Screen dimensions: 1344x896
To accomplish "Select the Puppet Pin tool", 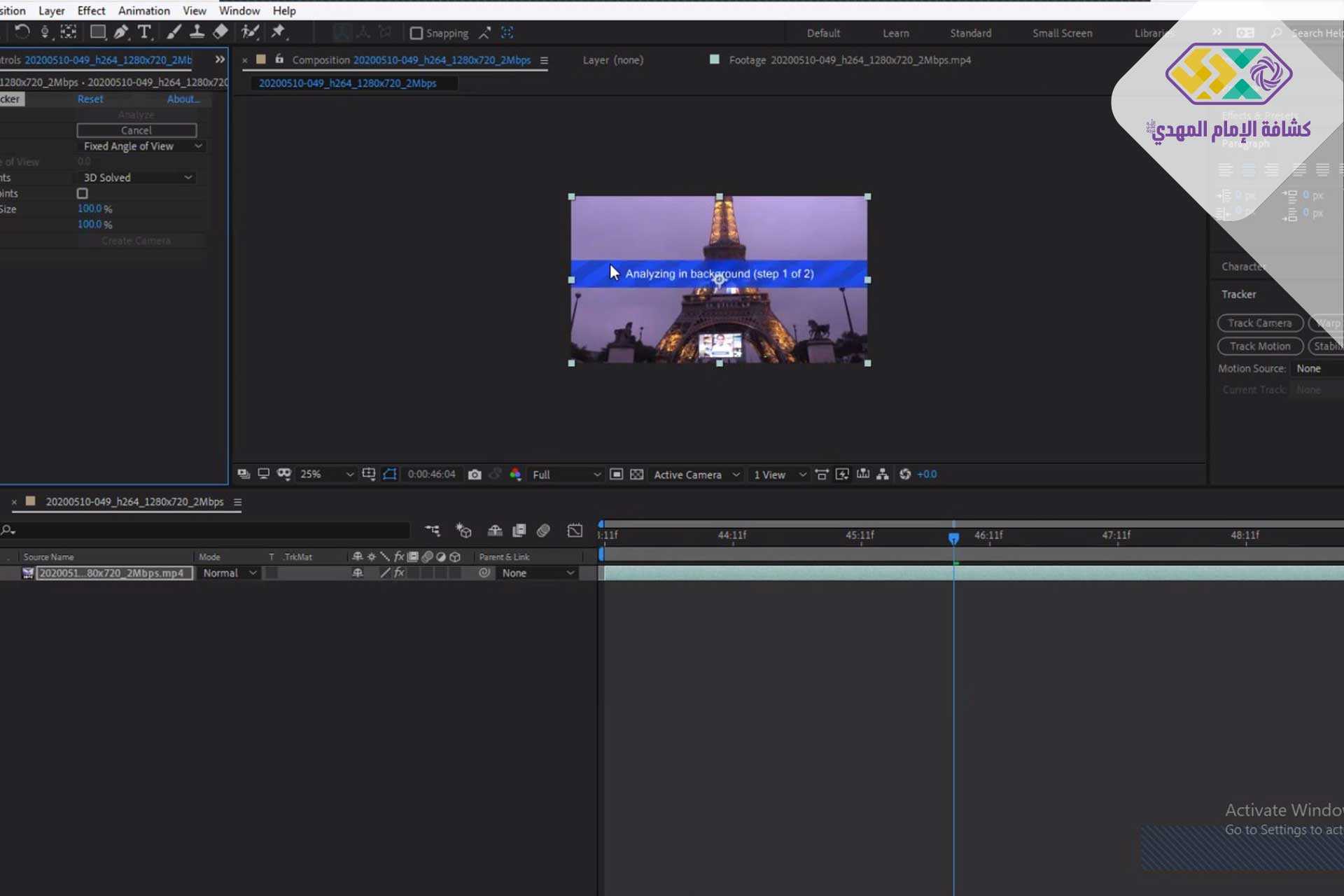I will (x=279, y=32).
